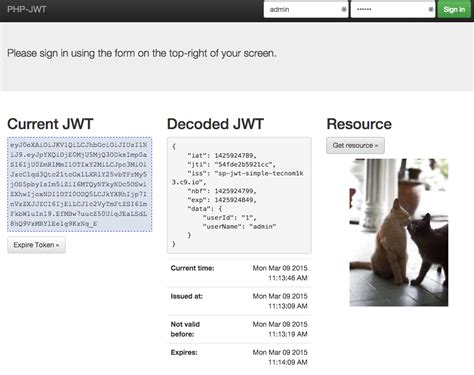Click the Resource heading
474x375 pixels.
[x=359, y=124]
